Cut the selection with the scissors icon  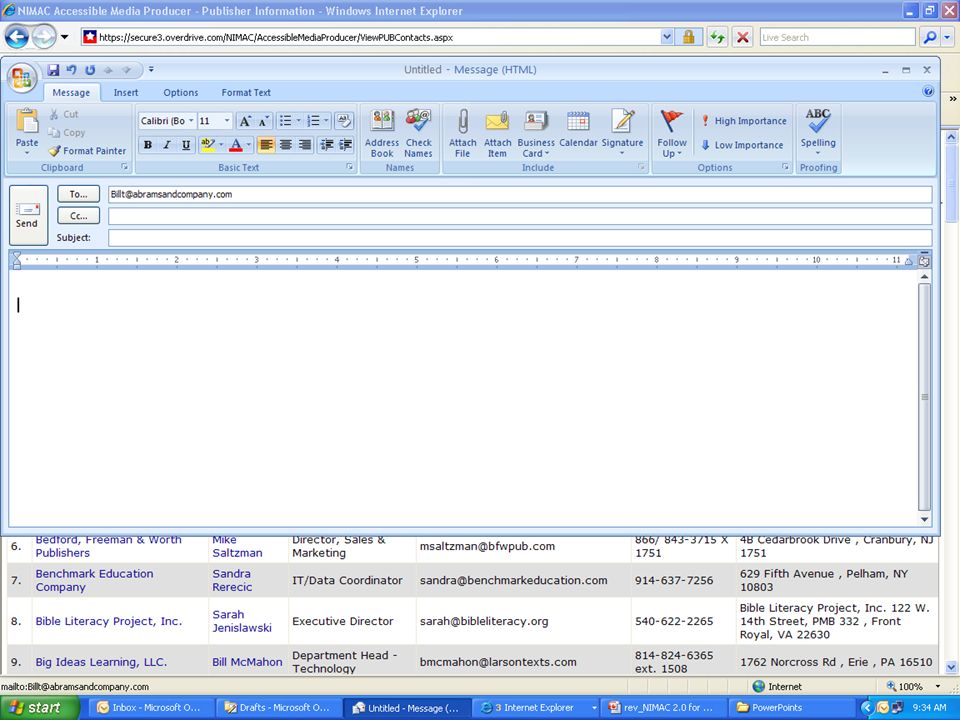point(64,114)
